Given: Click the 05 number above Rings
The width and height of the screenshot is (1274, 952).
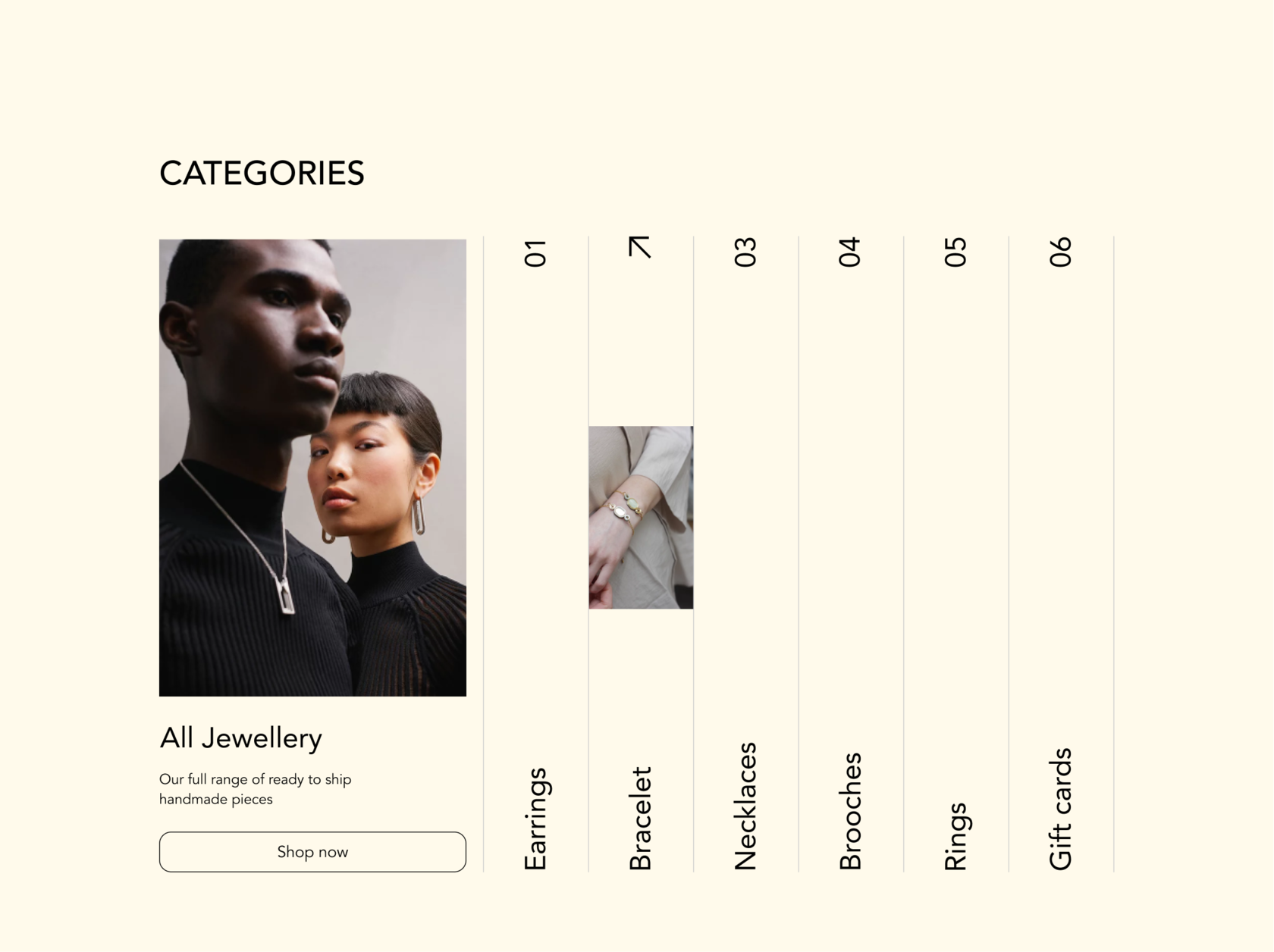Looking at the screenshot, I should click(x=955, y=252).
